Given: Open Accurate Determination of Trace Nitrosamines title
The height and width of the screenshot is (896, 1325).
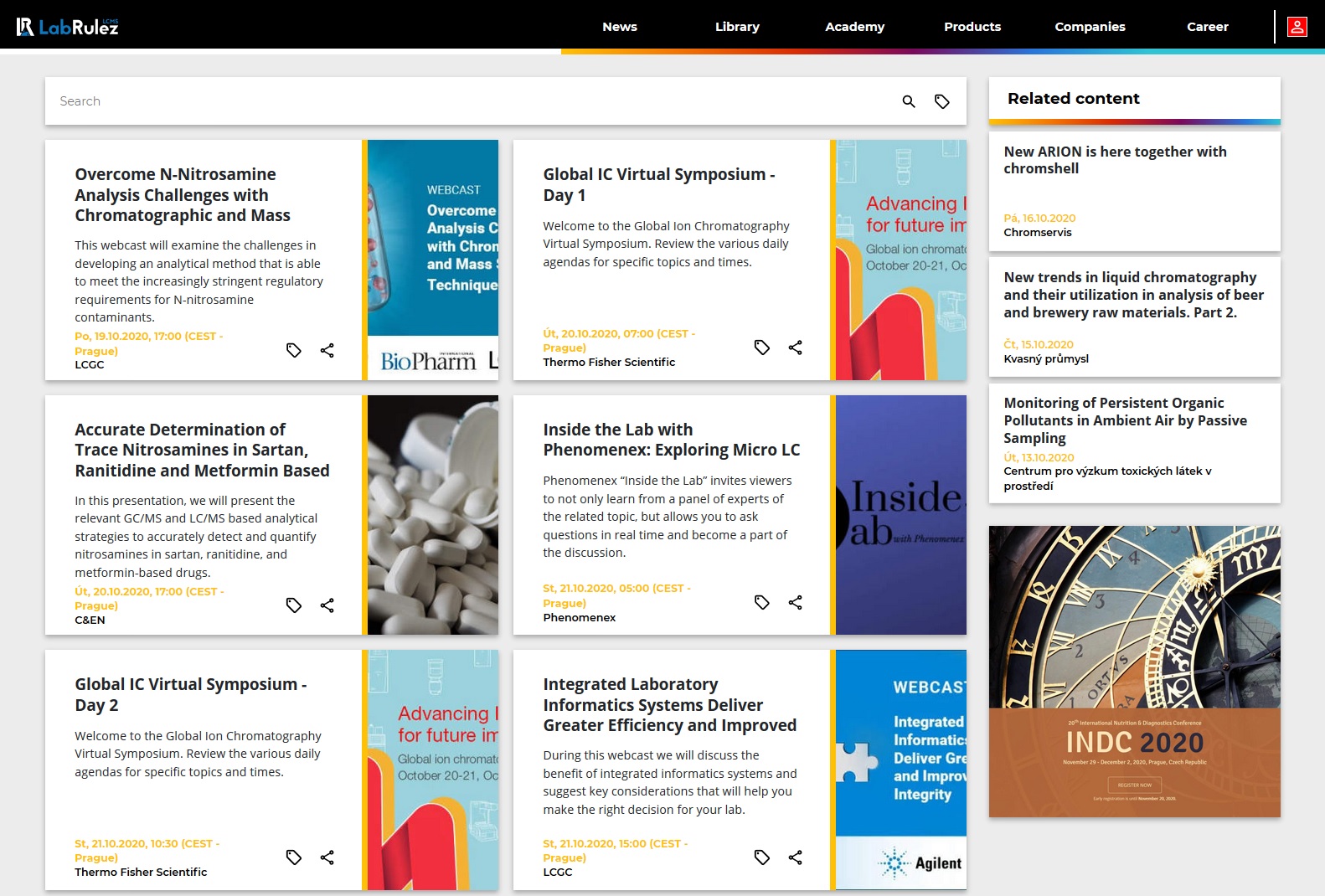Looking at the screenshot, I should pos(202,450).
